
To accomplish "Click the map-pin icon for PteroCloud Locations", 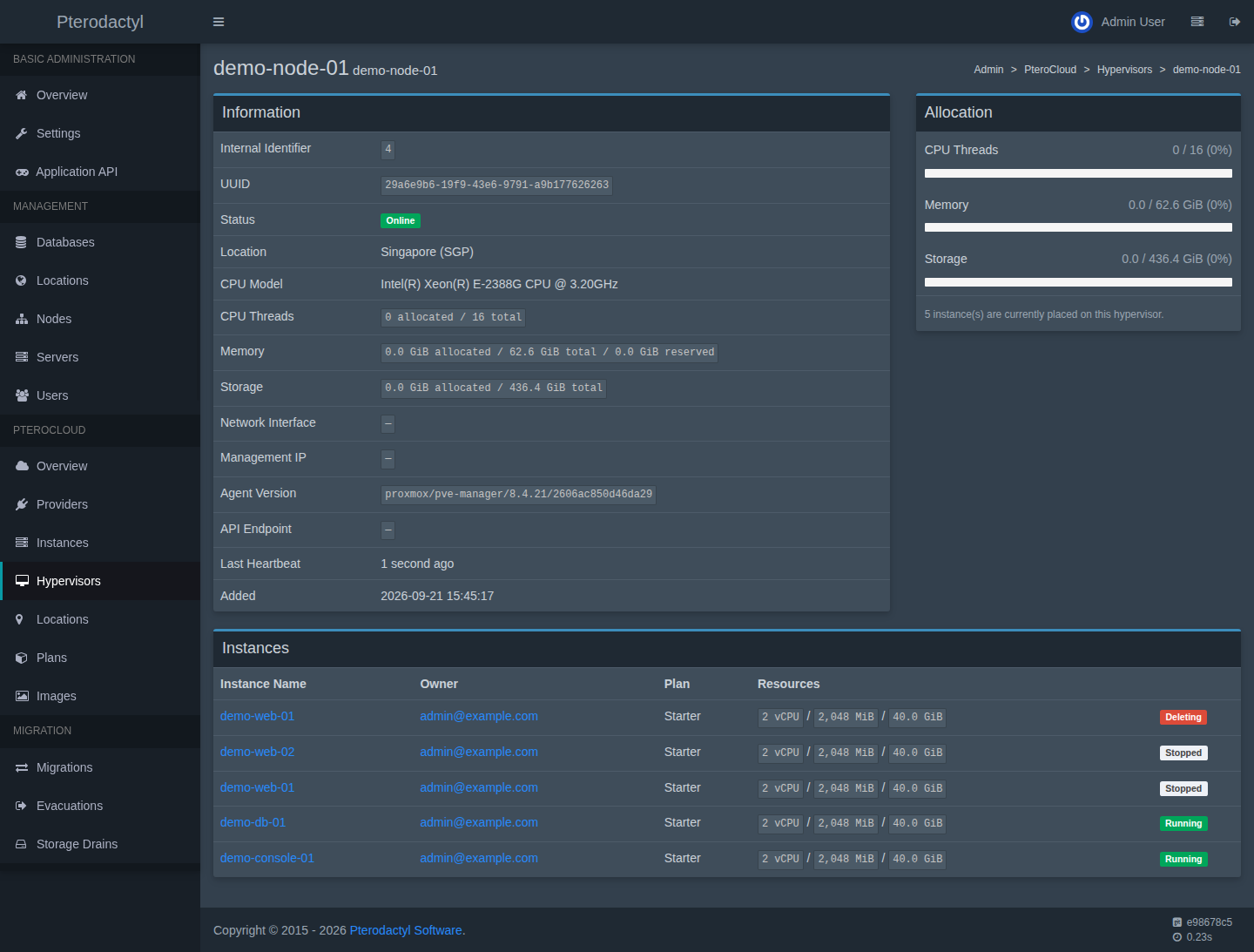I will (19, 619).
